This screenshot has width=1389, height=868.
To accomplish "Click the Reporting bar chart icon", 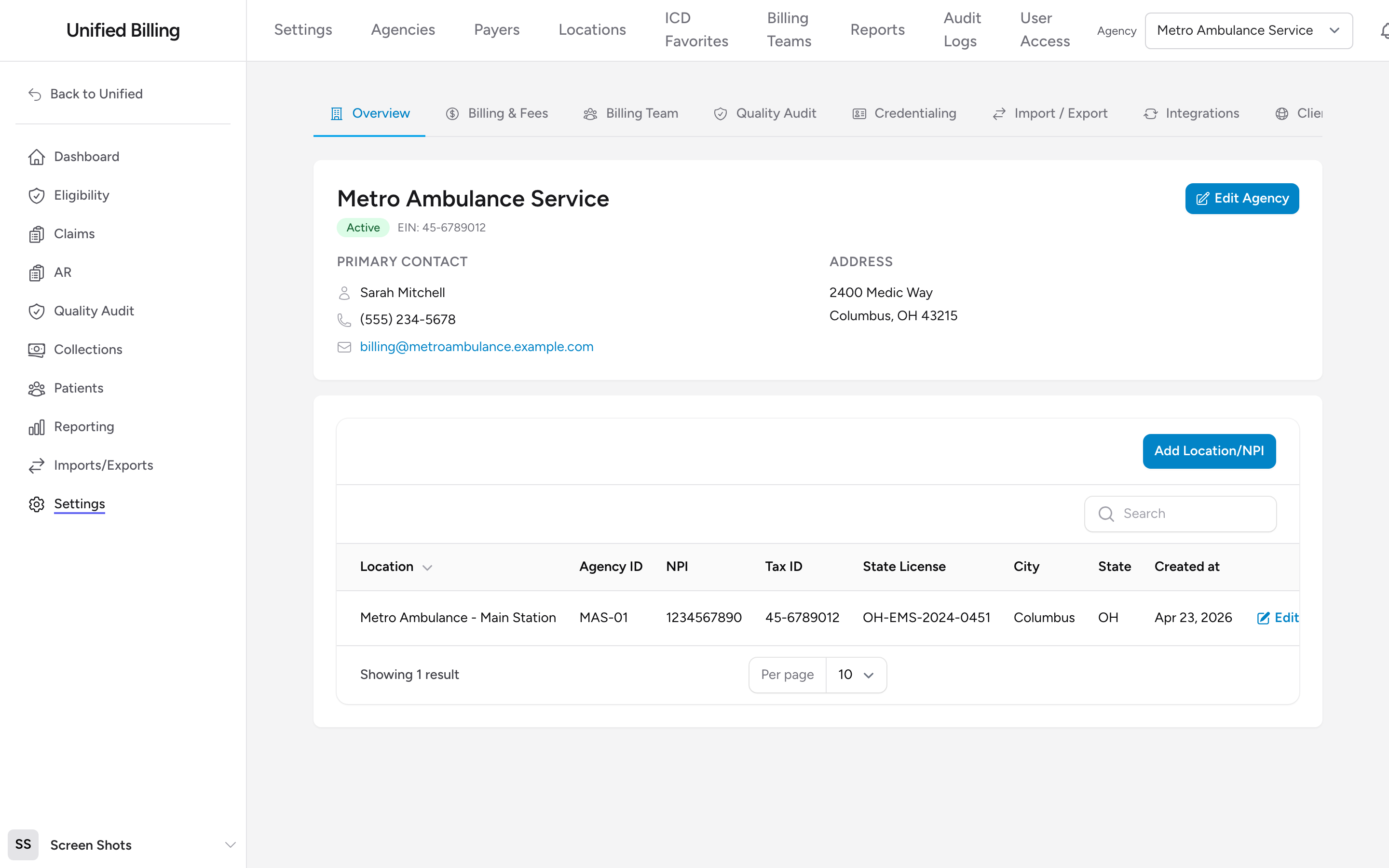I will (37, 427).
